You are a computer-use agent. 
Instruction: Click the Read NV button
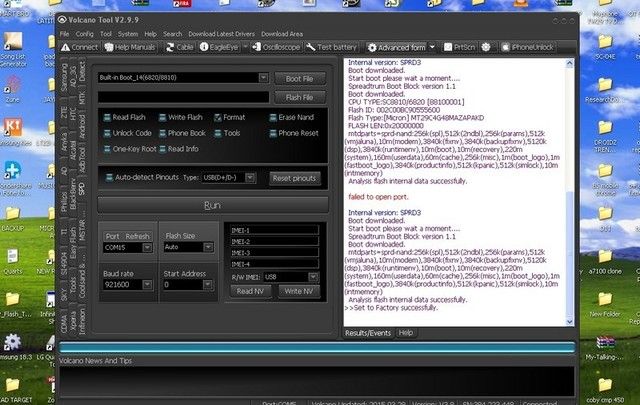pyautogui.click(x=251, y=292)
